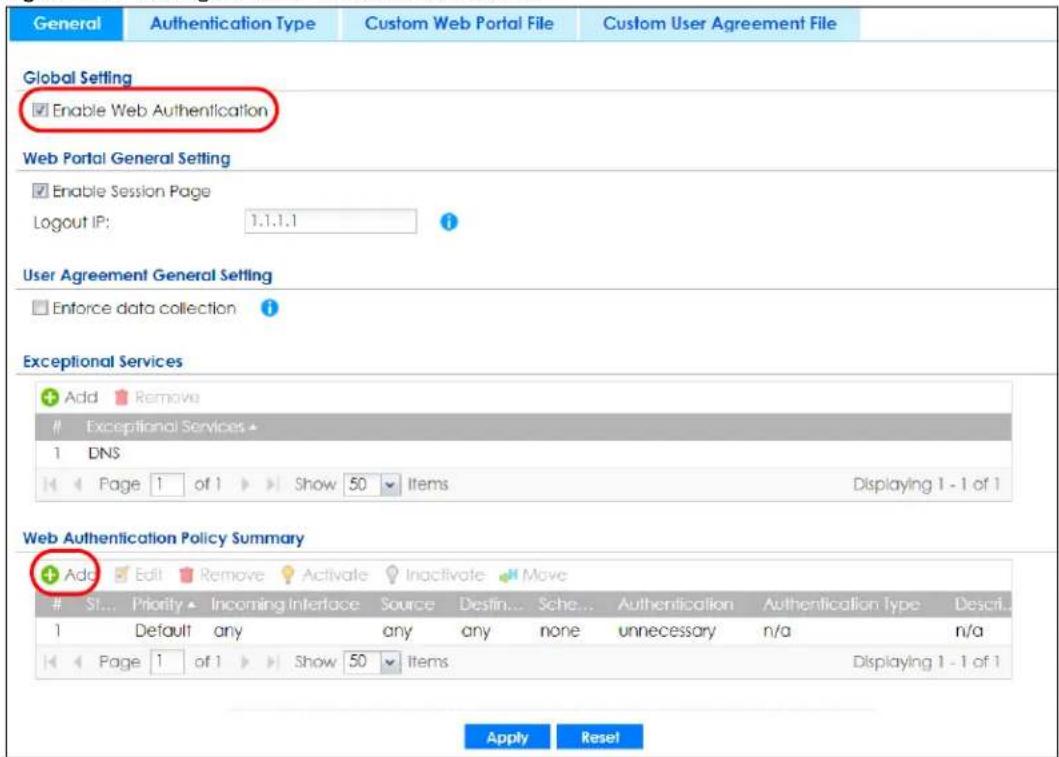Click 'unnecessary' authentication cell

[x=667, y=631]
